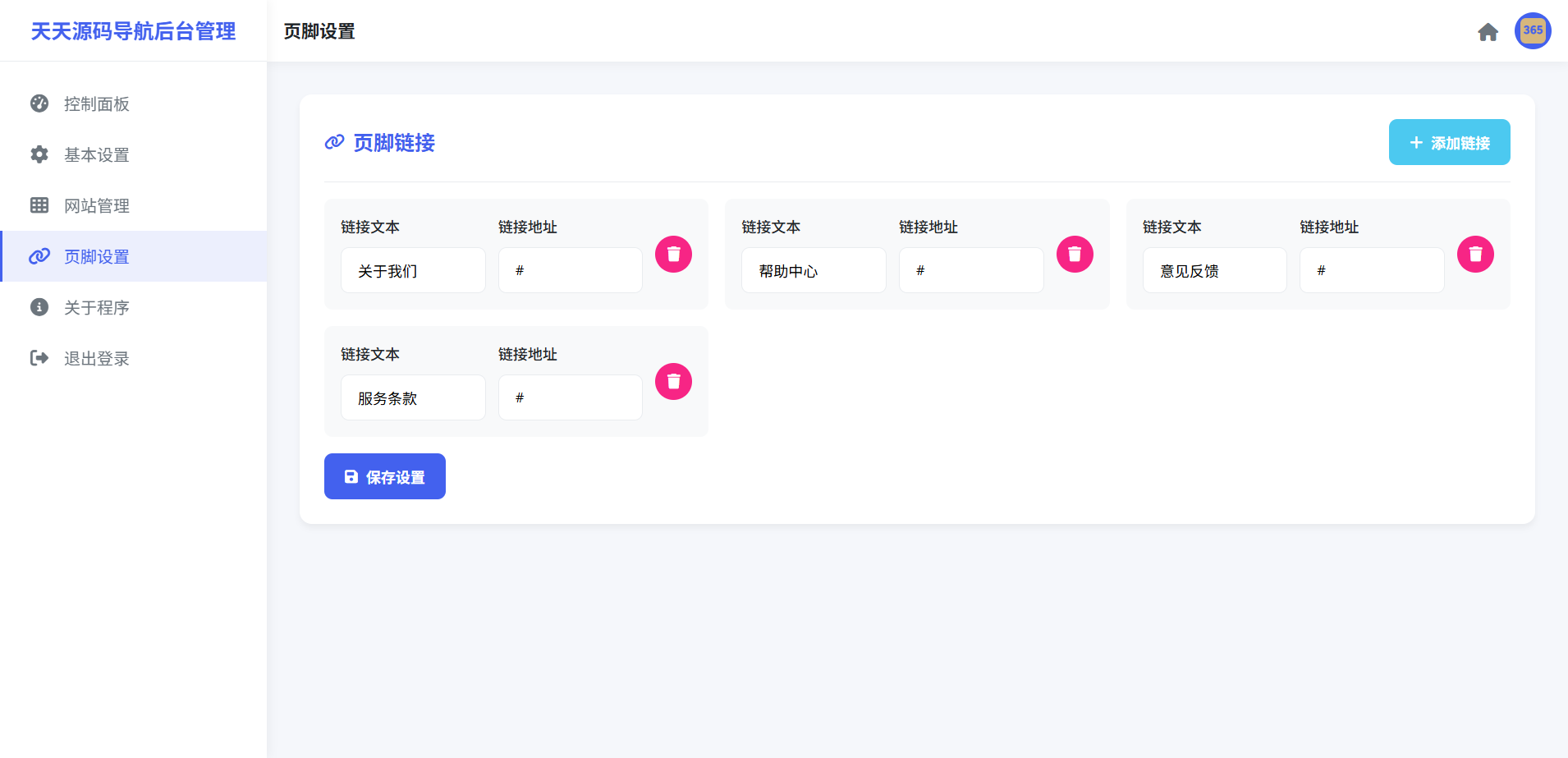Screen dimensions: 1568x758
Task: Click the logout arrow icon next to 退出登录
Action: pos(39,358)
